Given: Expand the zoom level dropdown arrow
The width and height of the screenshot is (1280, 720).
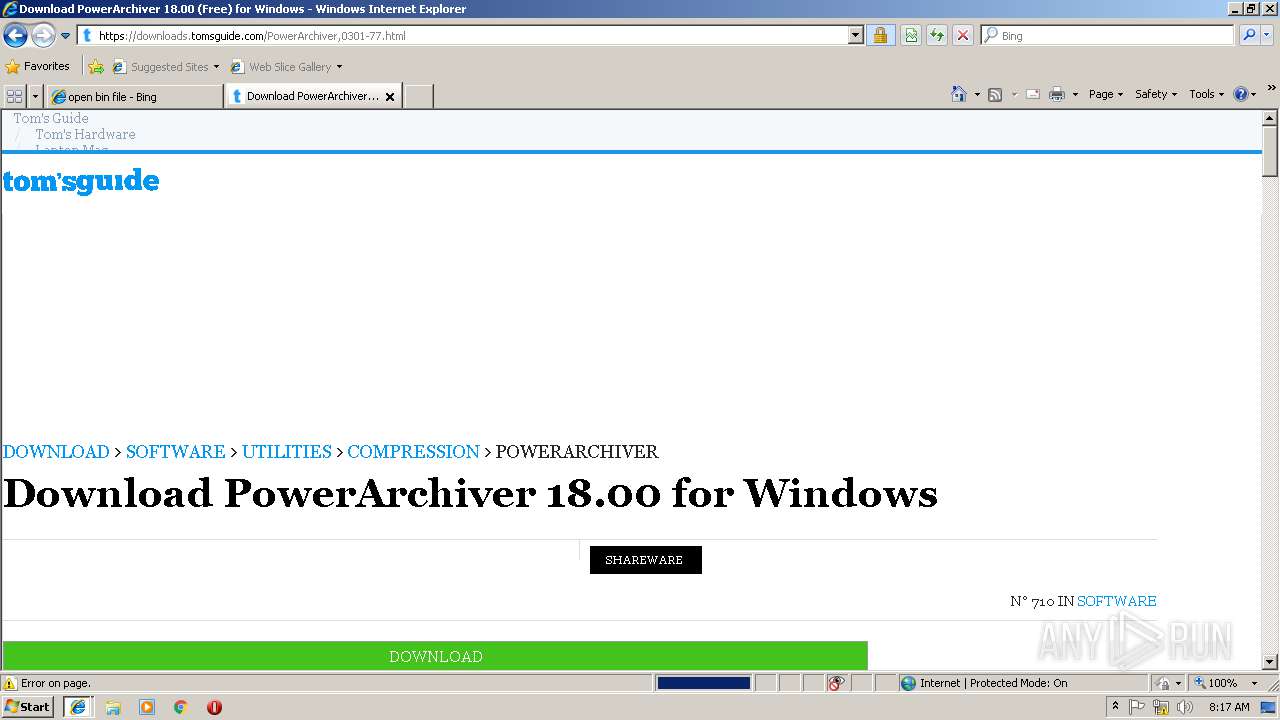Looking at the screenshot, I should (x=1254, y=683).
